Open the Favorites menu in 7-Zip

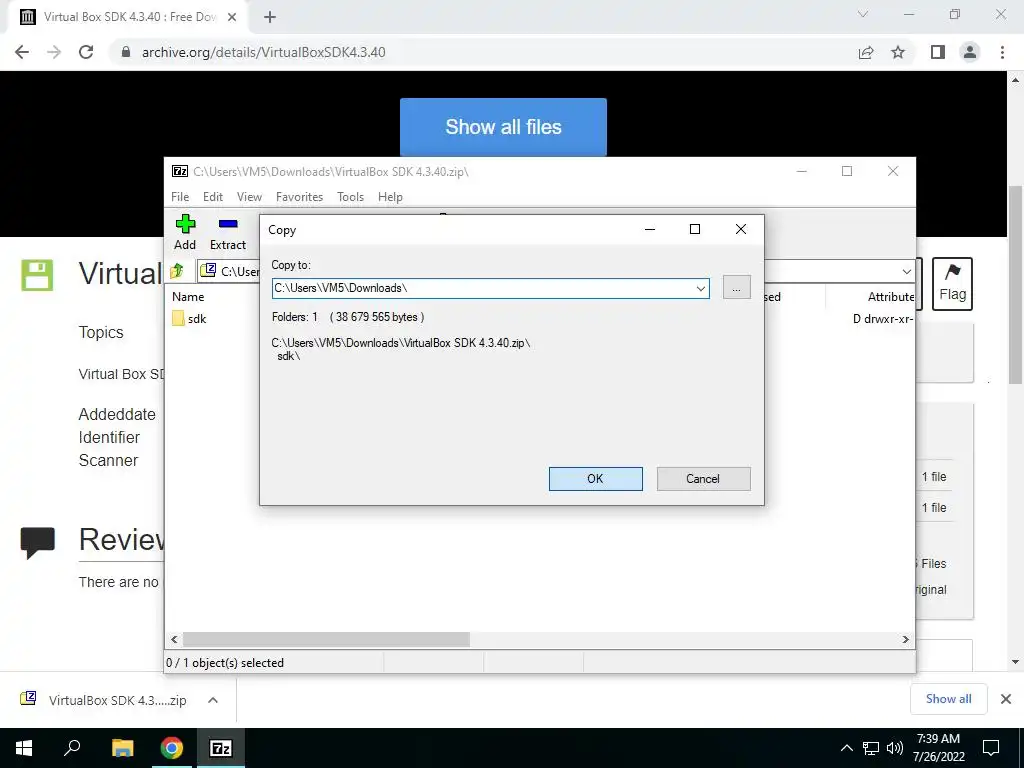[299, 197]
